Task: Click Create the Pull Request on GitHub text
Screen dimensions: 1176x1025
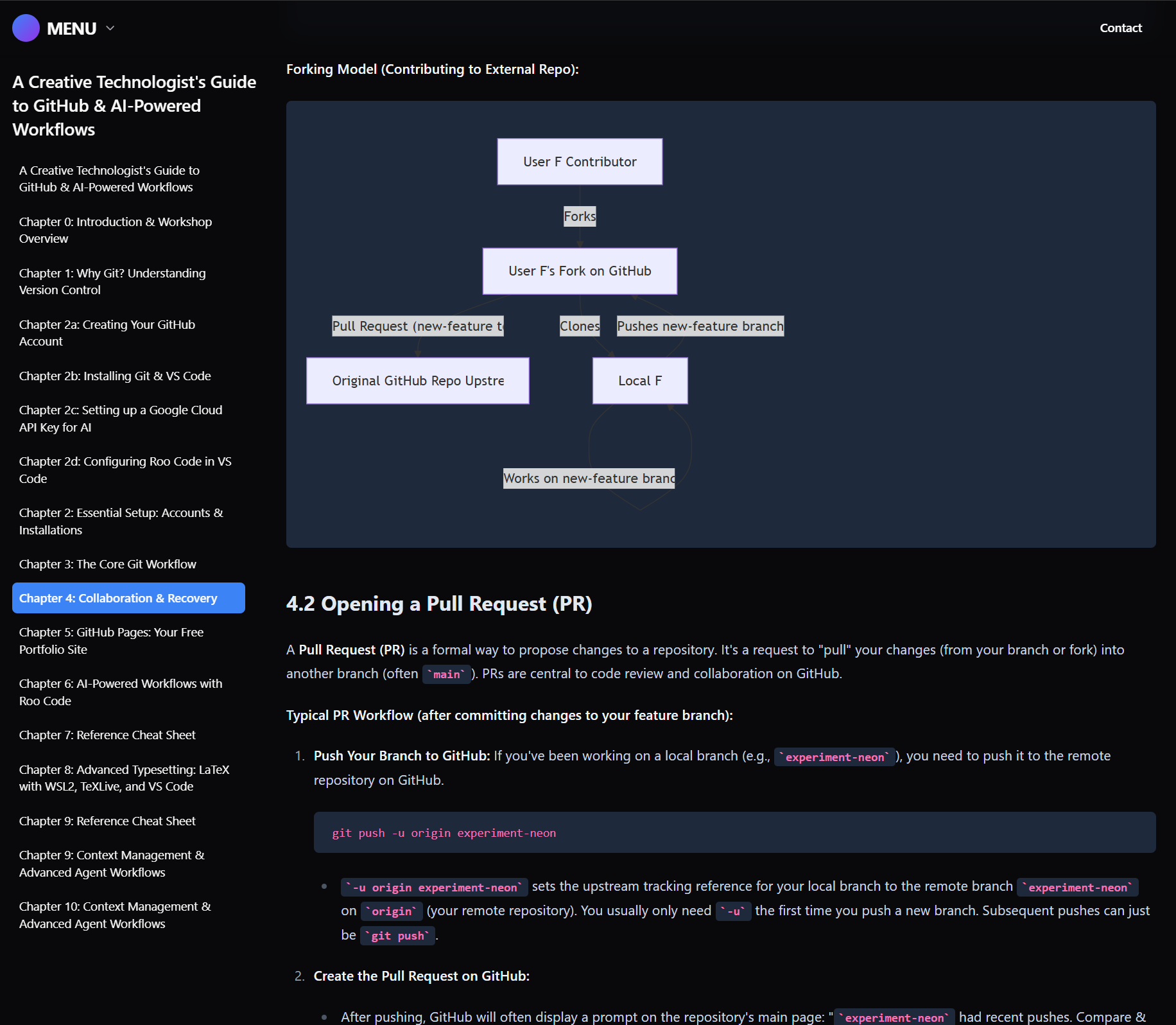Action: point(422,976)
